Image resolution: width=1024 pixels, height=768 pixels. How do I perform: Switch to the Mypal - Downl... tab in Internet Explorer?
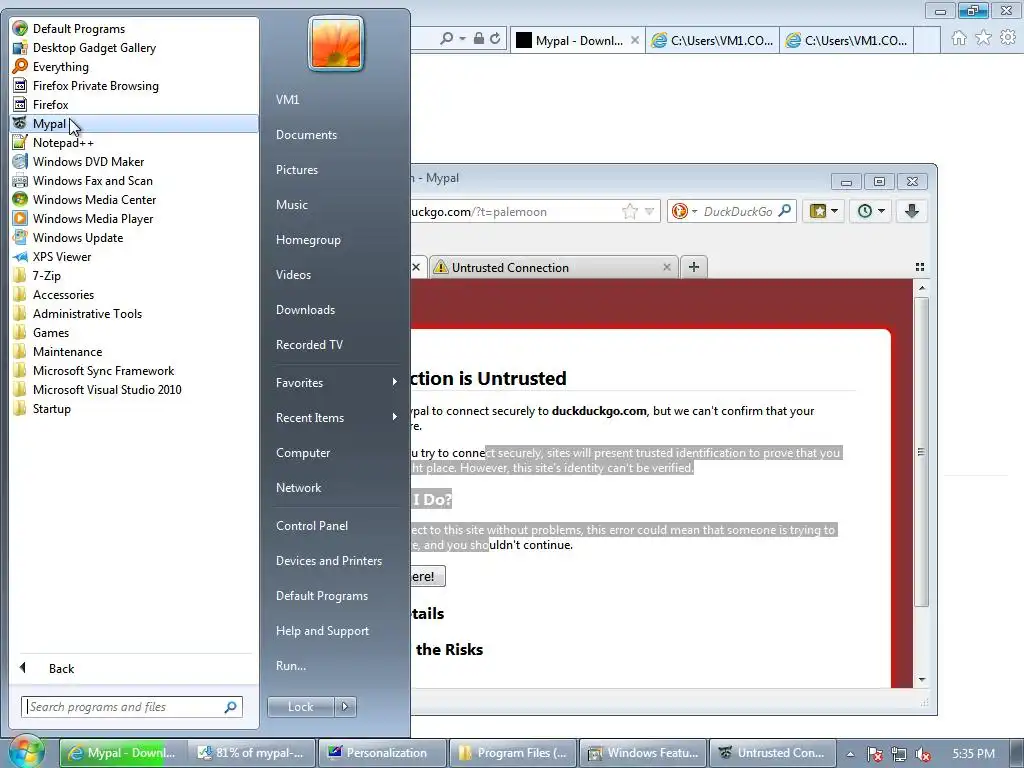click(577, 40)
